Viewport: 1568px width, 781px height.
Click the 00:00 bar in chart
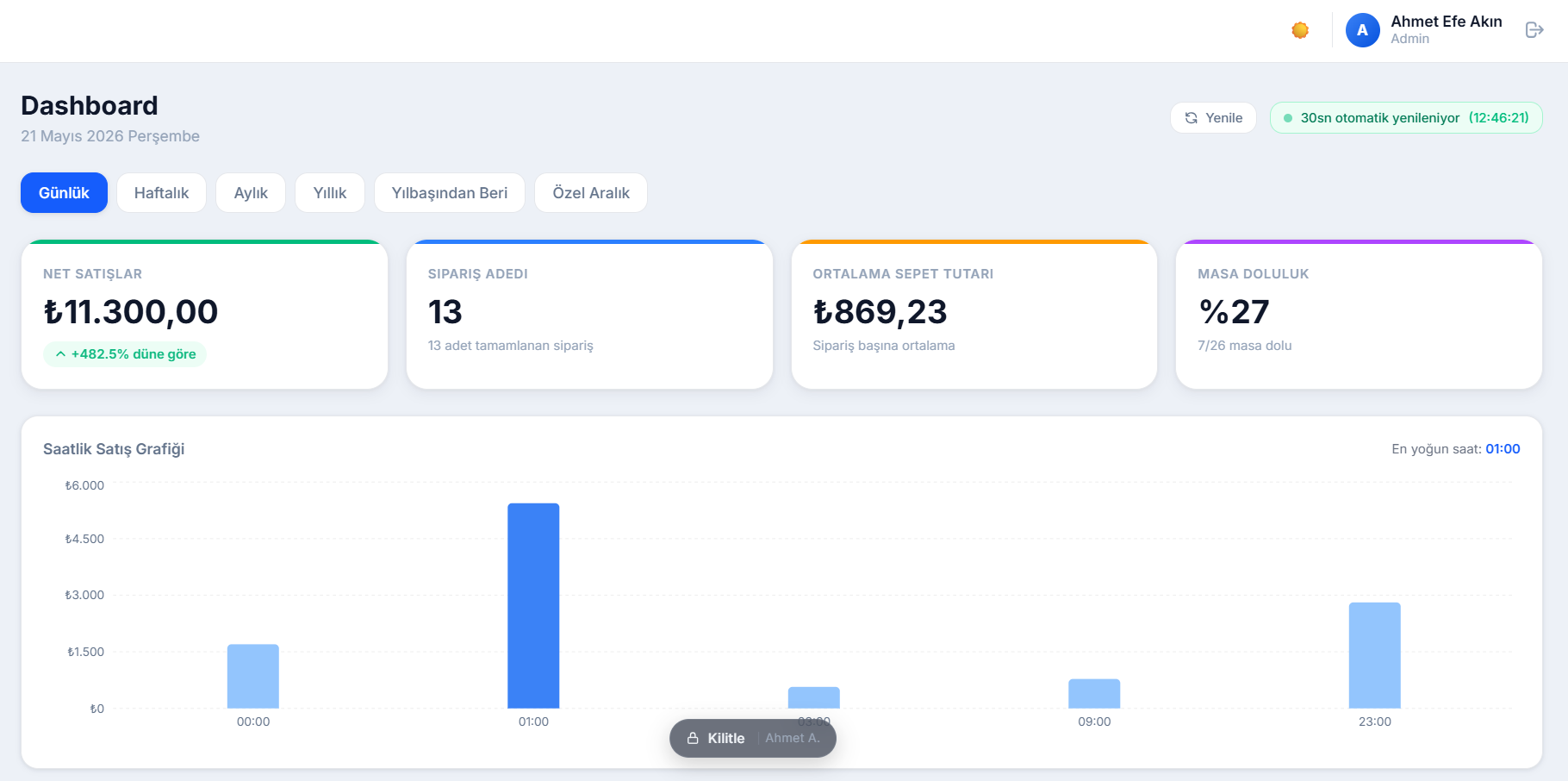pos(253,677)
